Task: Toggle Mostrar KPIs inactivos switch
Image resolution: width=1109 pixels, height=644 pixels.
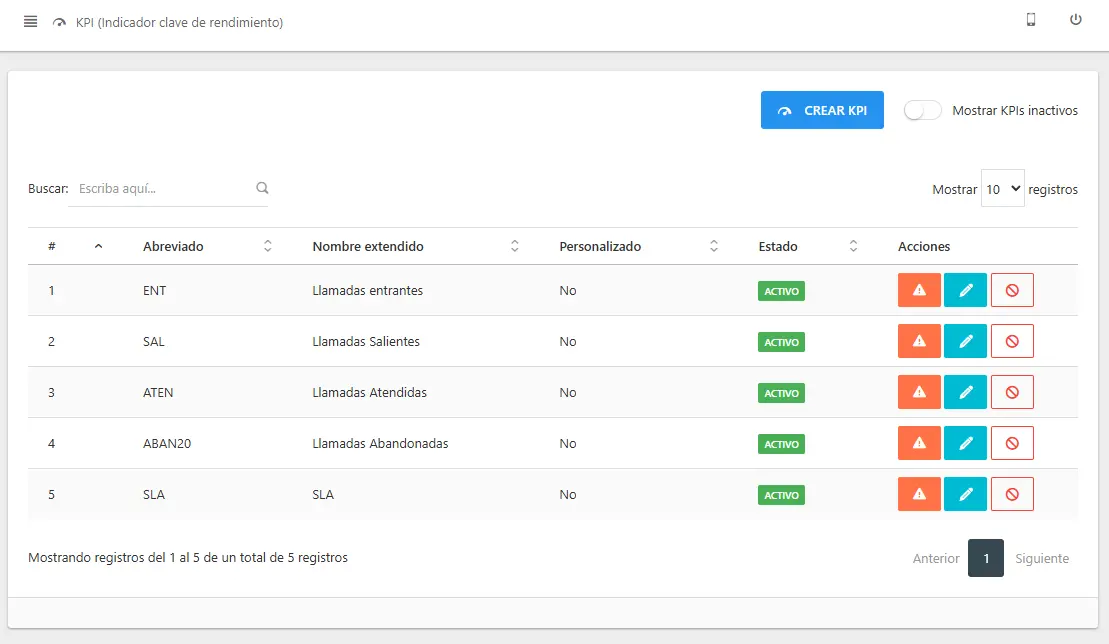Action: (x=922, y=110)
